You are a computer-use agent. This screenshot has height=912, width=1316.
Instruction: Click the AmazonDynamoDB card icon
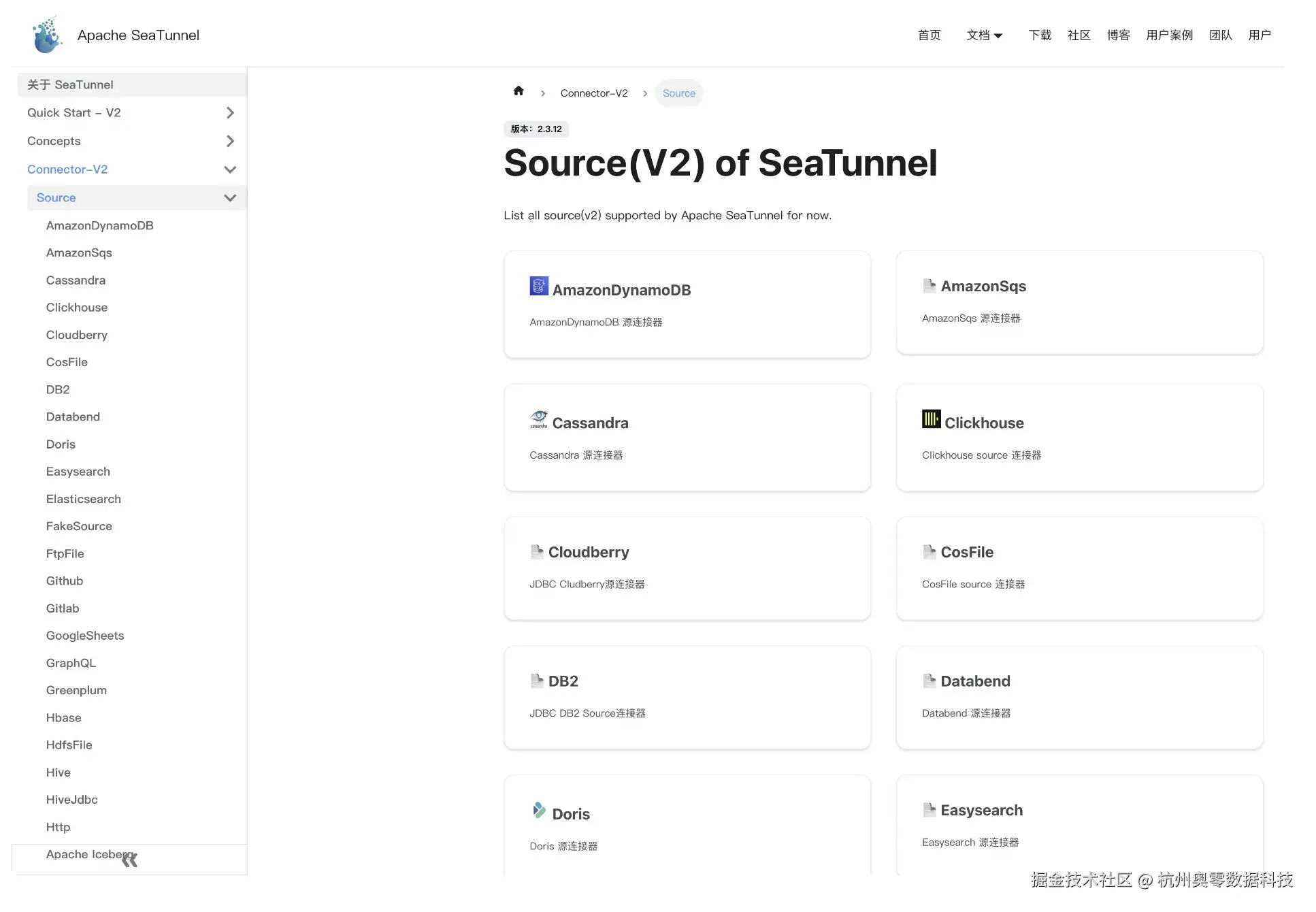[539, 286]
